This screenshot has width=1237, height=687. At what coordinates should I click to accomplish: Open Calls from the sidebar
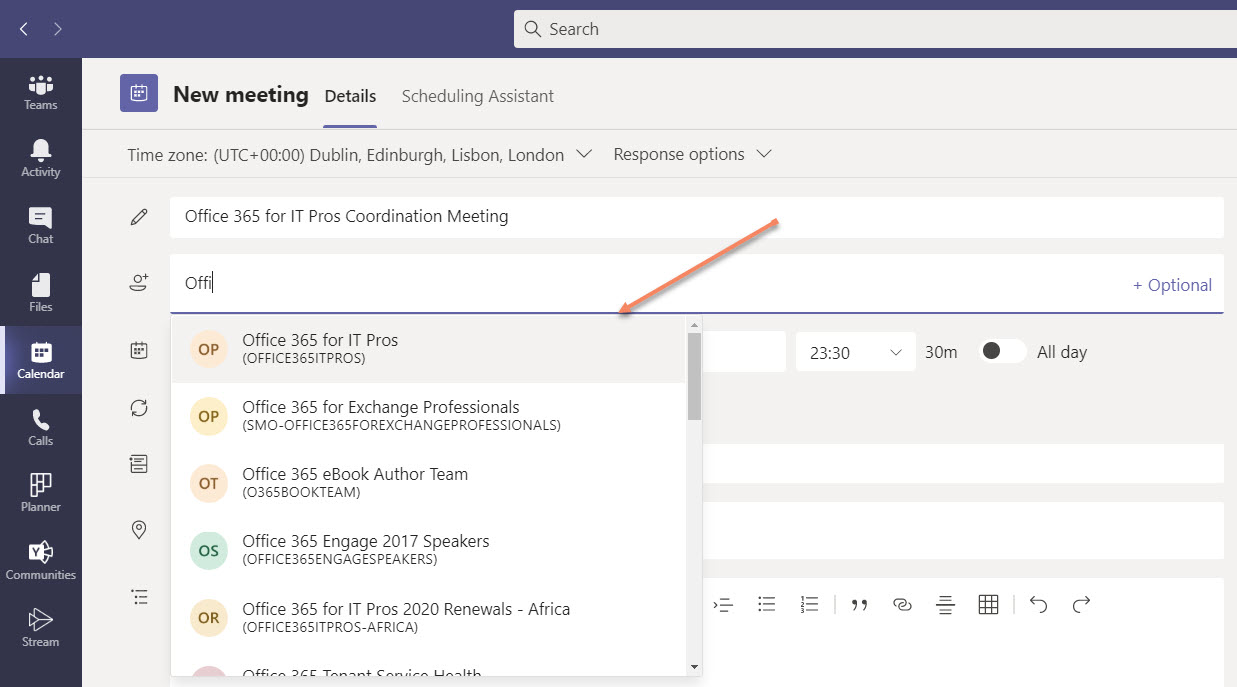click(x=41, y=428)
